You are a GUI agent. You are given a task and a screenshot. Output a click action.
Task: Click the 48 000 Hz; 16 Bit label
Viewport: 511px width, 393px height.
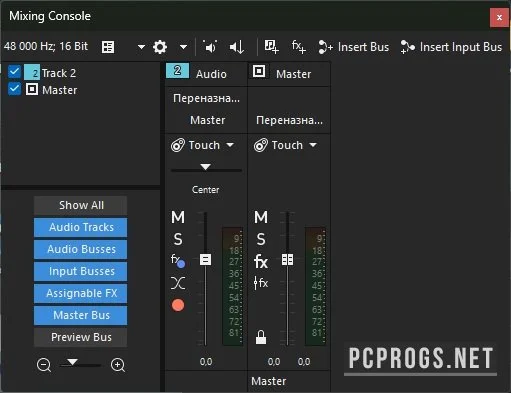(46, 46)
